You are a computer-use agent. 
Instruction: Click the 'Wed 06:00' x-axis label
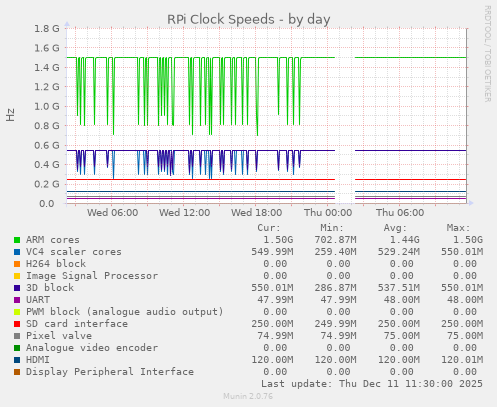coord(113,213)
